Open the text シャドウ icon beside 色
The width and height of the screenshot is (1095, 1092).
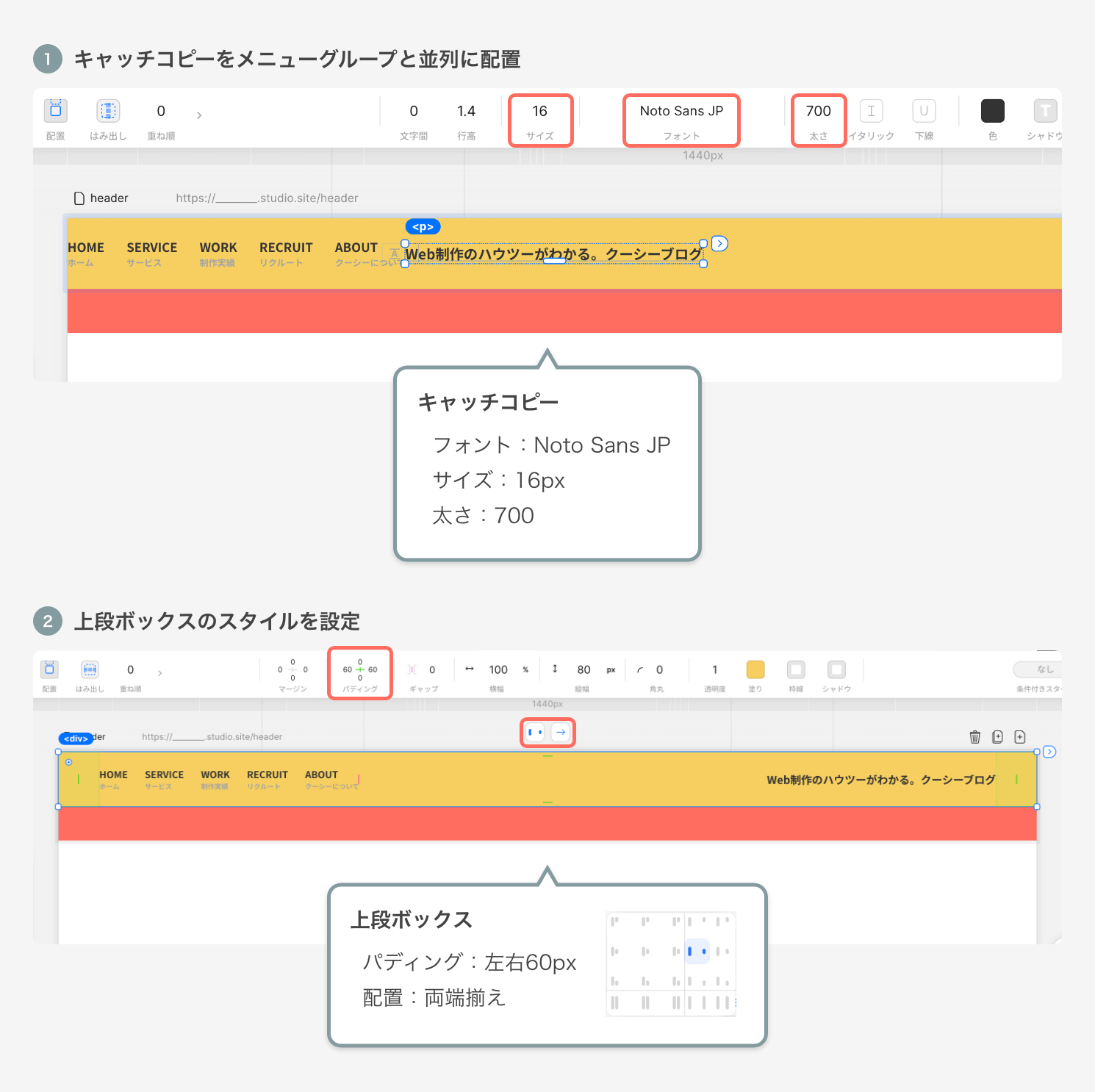tap(1045, 111)
